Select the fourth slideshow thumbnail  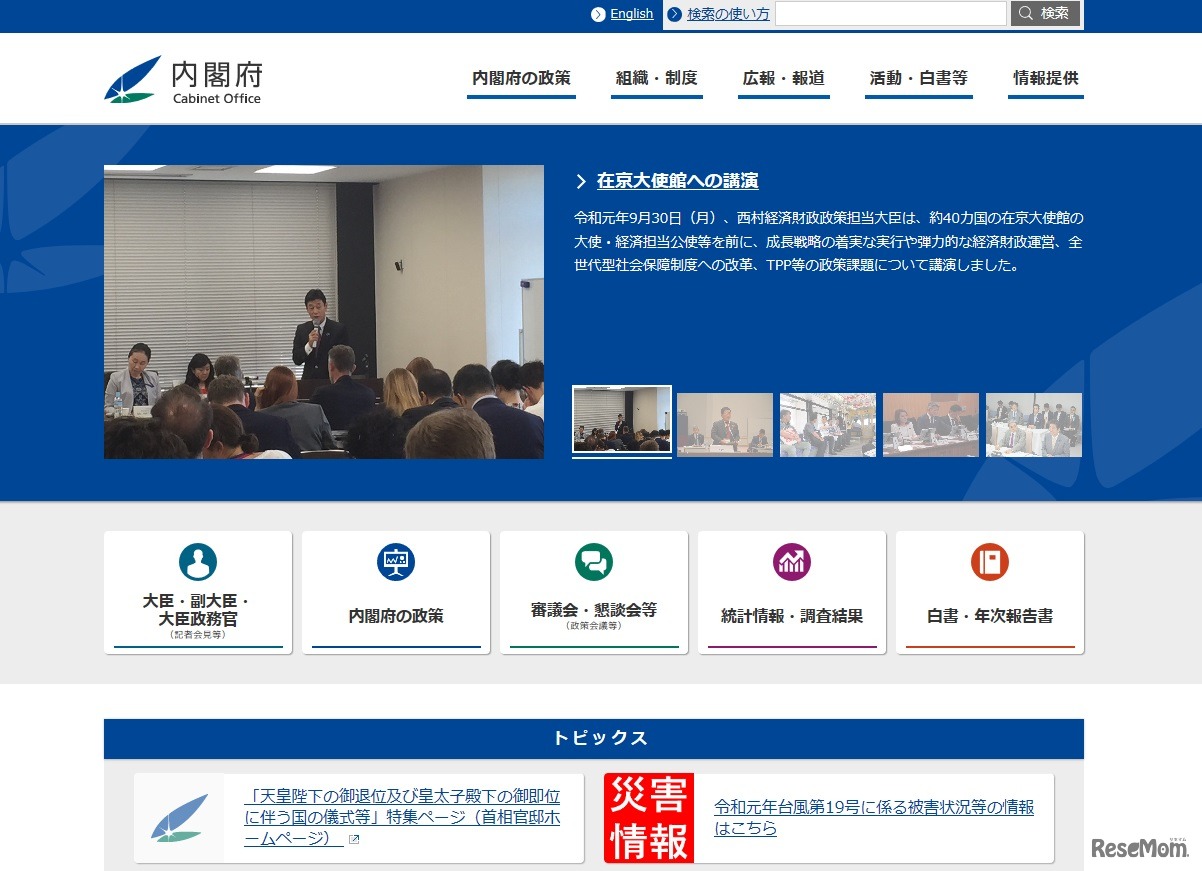(x=931, y=425)
